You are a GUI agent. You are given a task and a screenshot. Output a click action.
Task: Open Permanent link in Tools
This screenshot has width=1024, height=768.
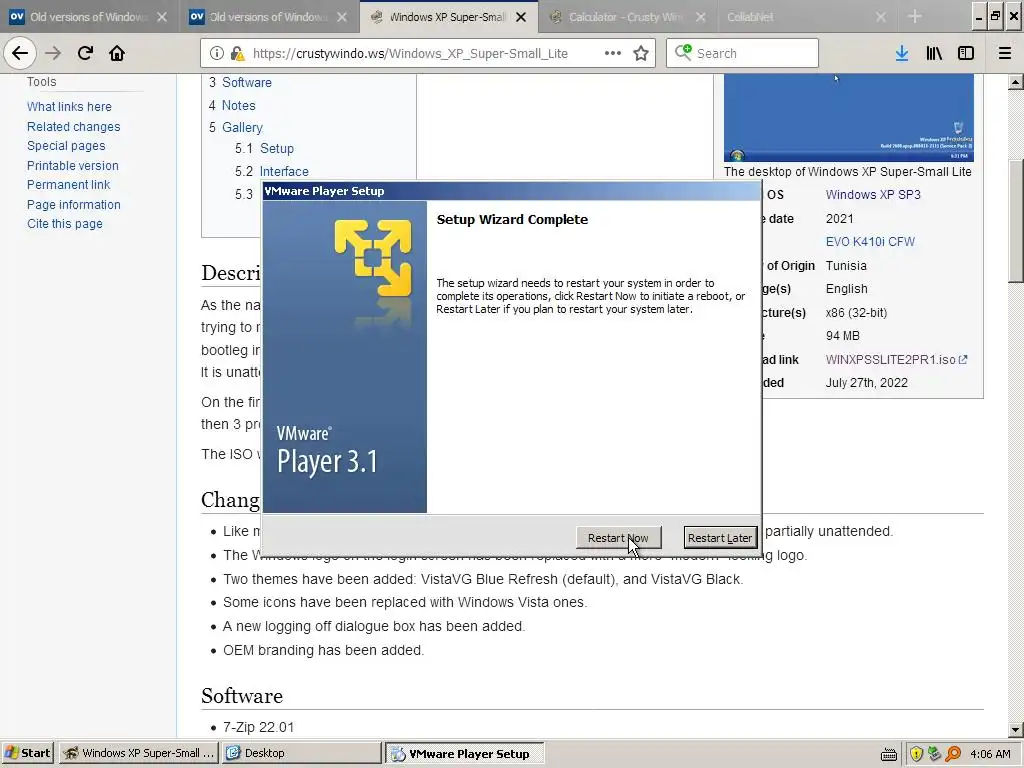point(69,185)
